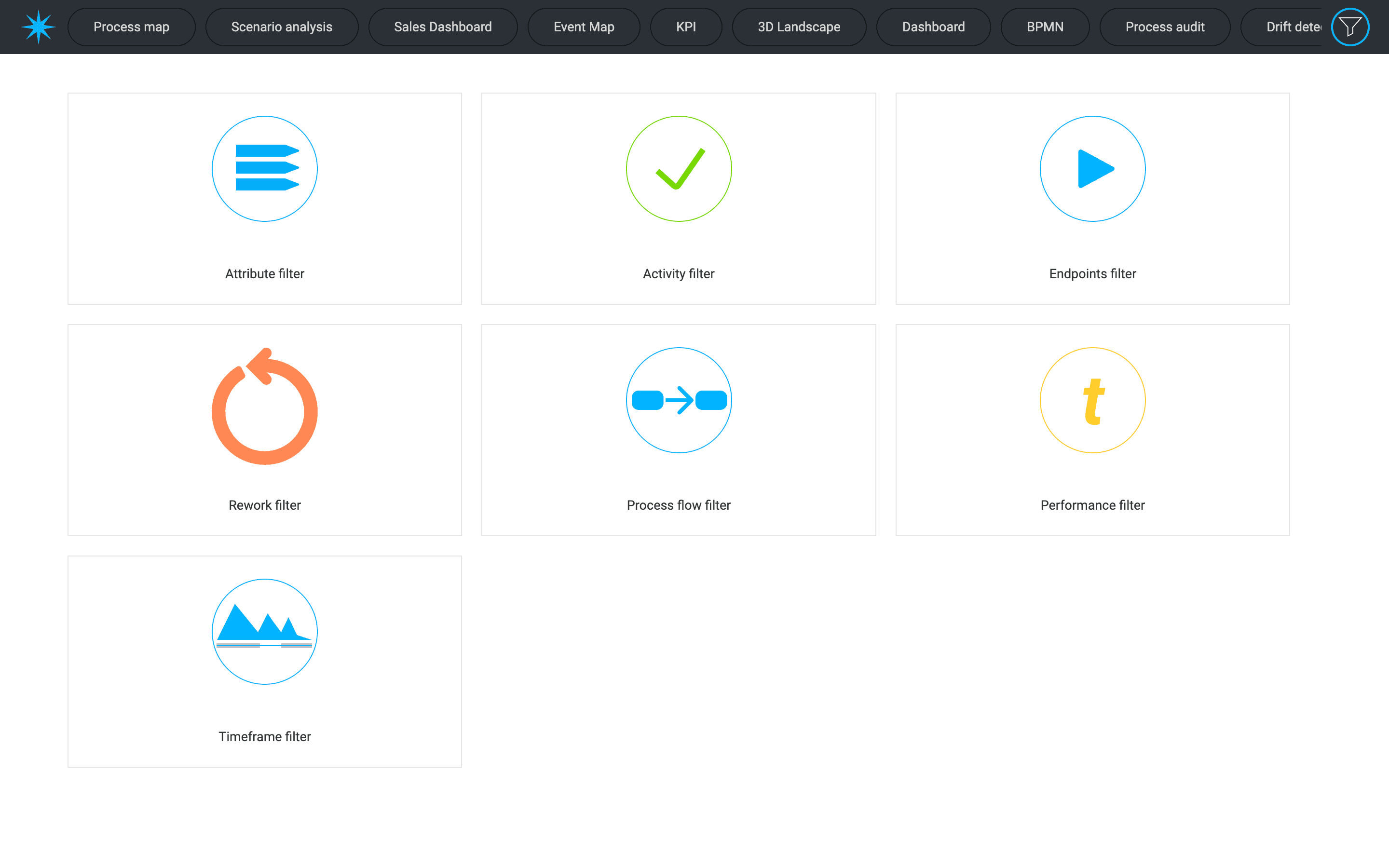
Task: Open the Endpoints filter play icon
Action: [x=1092, y=169]
